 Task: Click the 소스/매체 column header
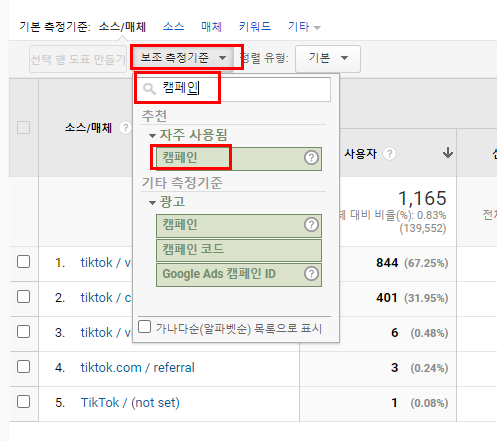pos(88,128)
